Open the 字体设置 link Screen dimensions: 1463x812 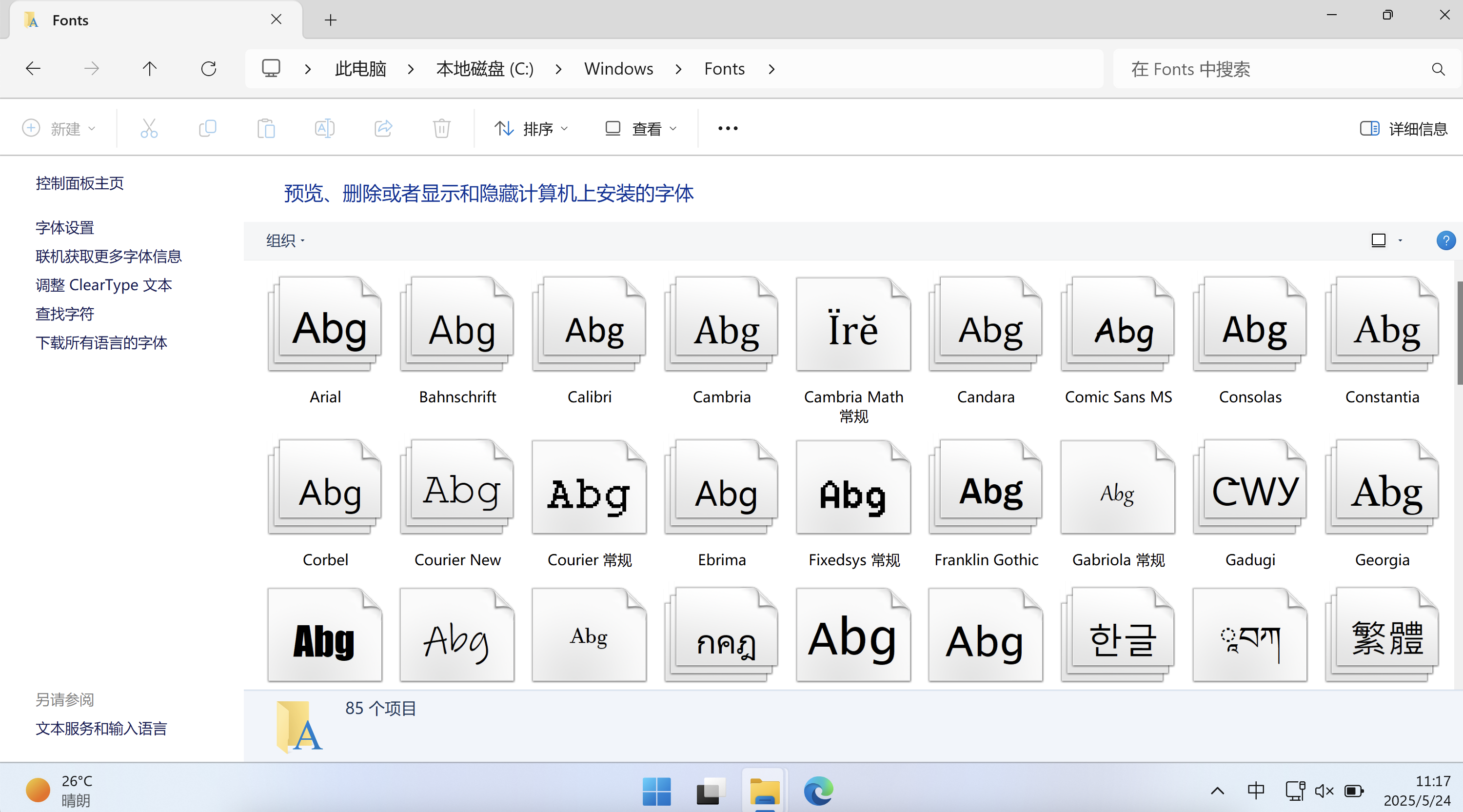coord(65,228)
